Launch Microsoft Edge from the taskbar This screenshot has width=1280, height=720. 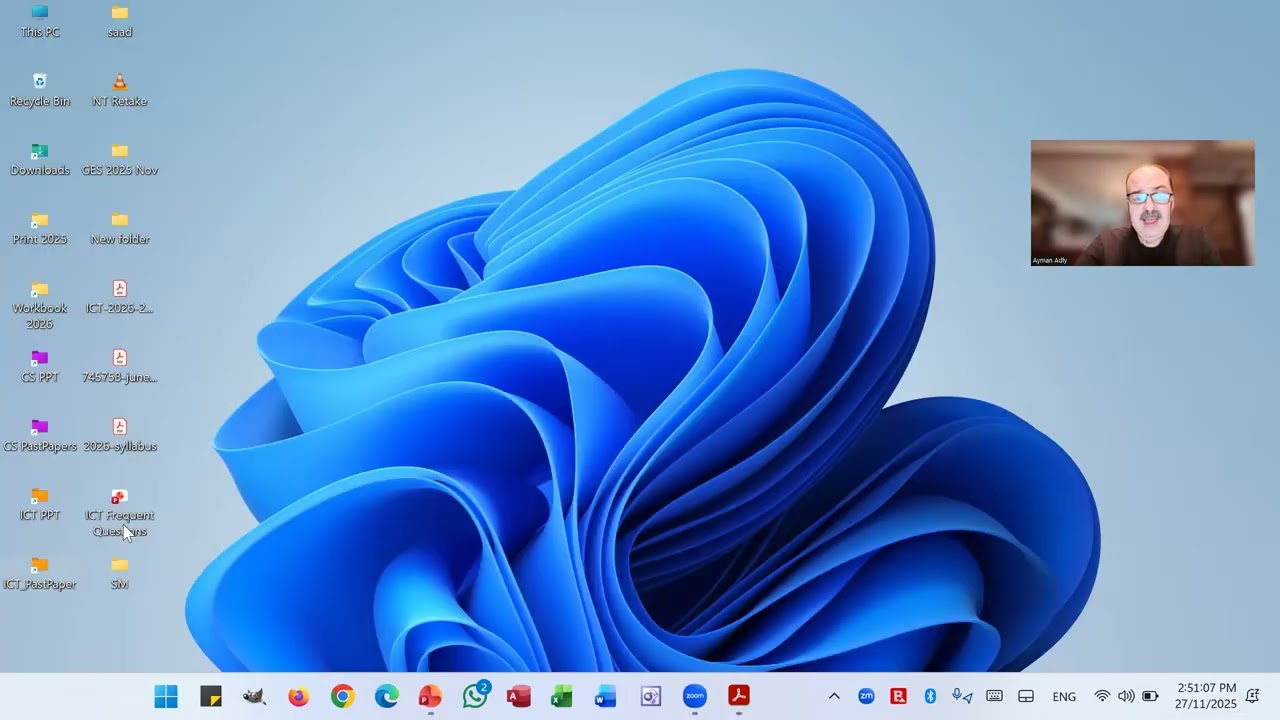[x=386, y=696]
